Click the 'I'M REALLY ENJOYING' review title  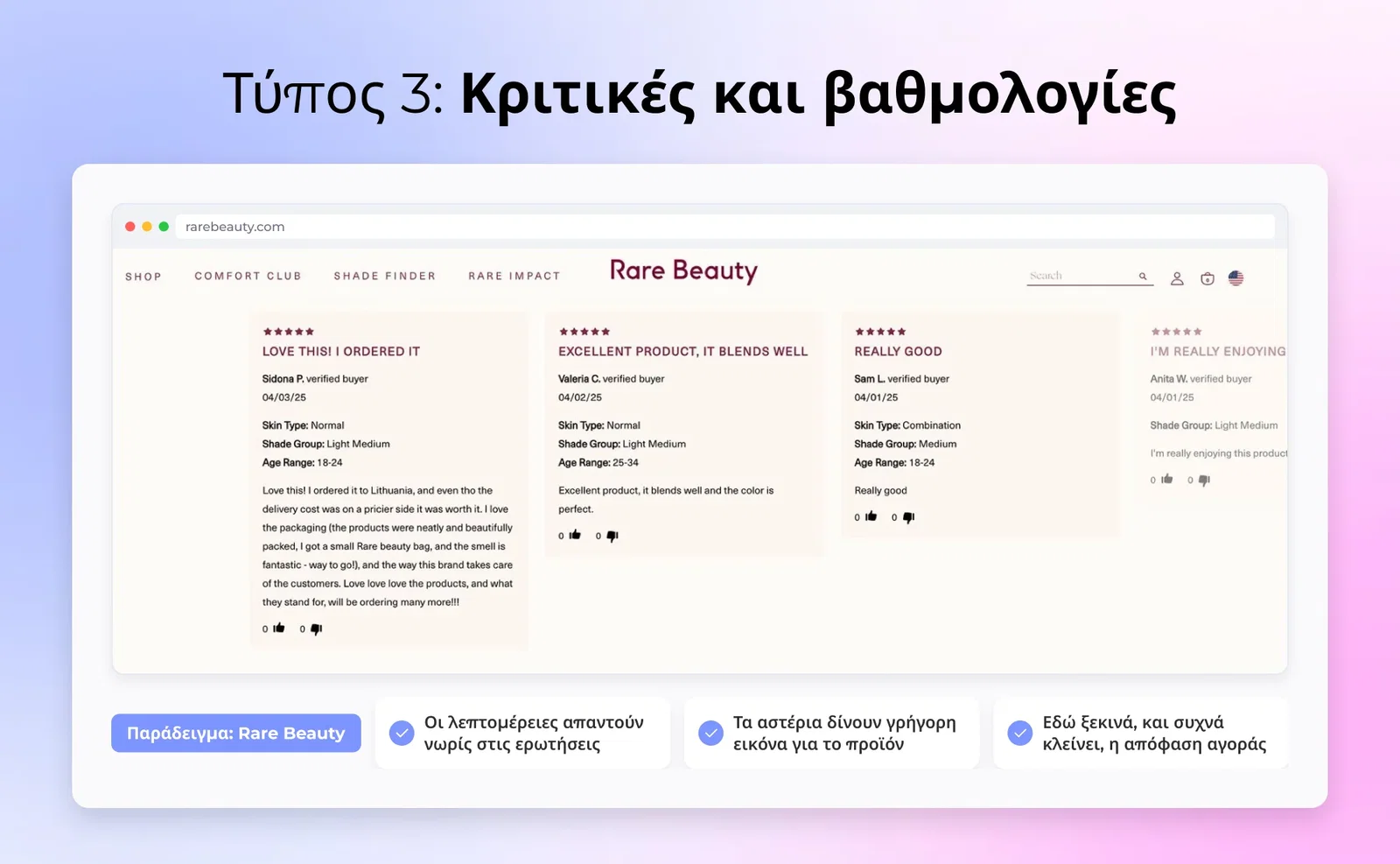tap(1218, 351)
